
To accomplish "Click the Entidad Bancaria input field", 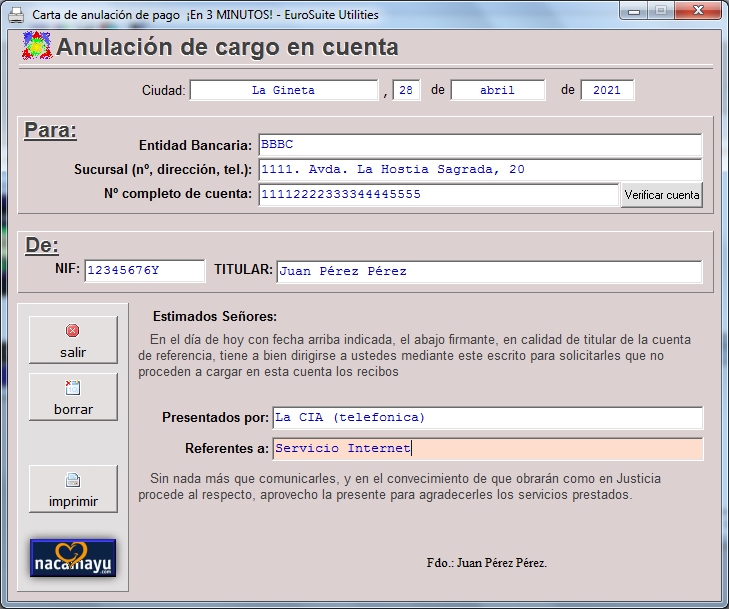I will [x=480, y=145].
